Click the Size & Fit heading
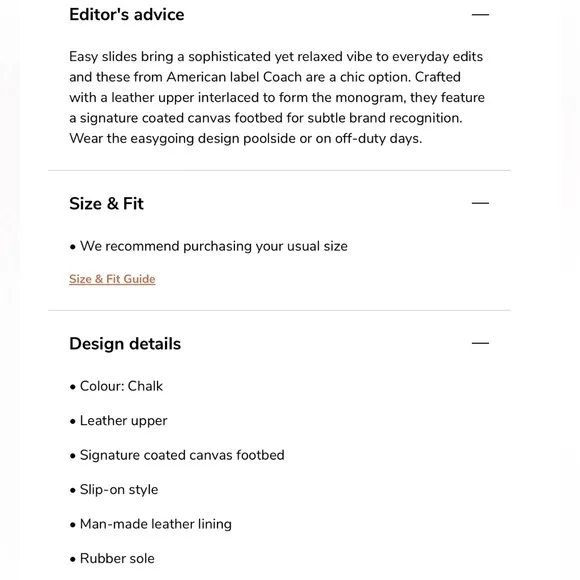The image size is (580, 580). pyautogui.click(x=106, y=203)
